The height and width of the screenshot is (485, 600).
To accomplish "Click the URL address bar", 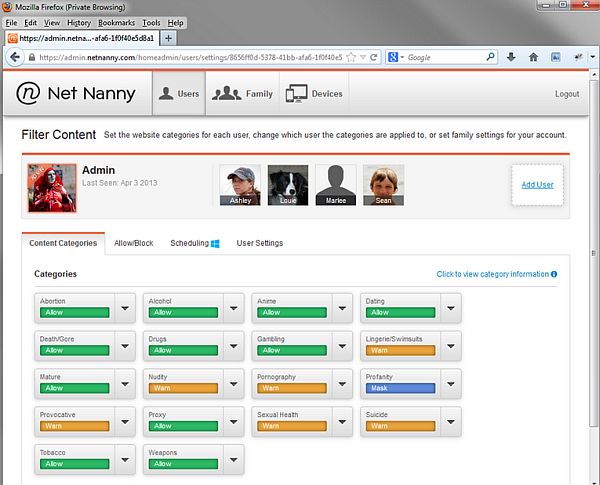I will (191, 57).
